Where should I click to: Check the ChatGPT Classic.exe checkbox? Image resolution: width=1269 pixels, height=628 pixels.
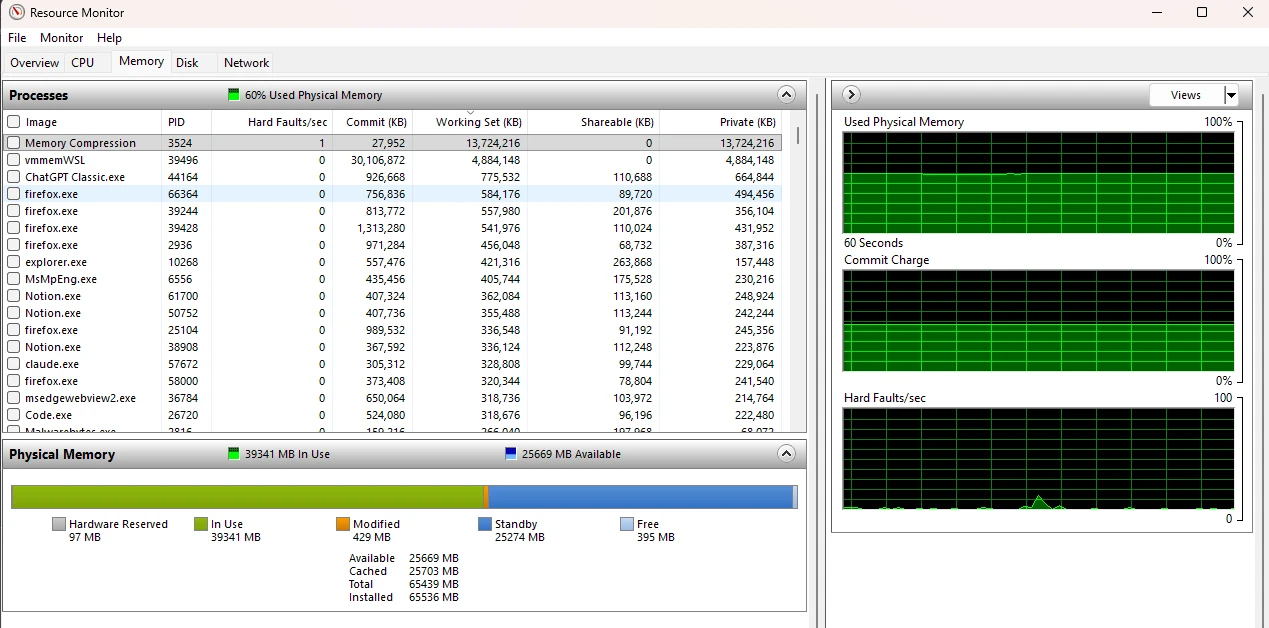tap(14, 177)
